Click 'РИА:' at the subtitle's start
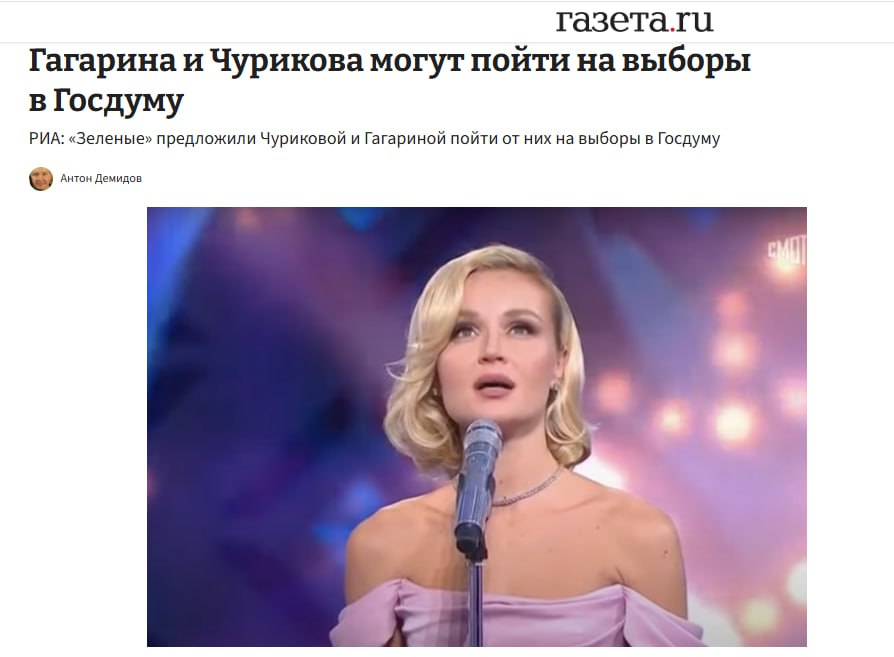Screen dimensions: 894x657 [47, 139]
